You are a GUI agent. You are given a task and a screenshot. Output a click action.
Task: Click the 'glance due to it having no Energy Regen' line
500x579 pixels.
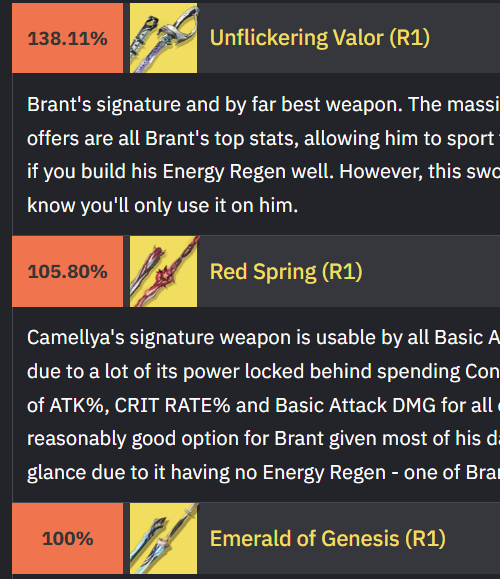pyautogui.click(x=263, y=472)
